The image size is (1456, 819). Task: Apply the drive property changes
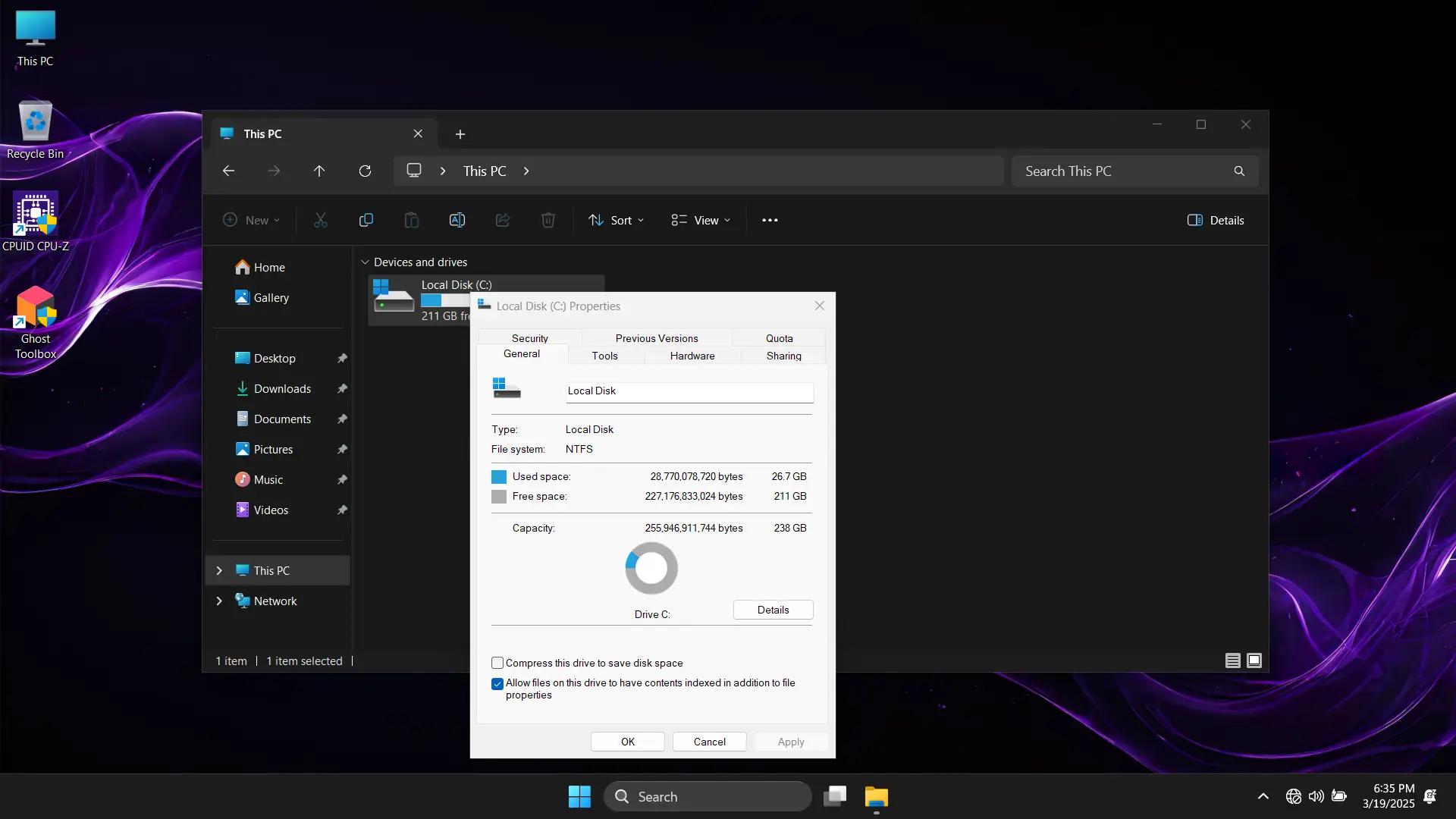point(790,742)
